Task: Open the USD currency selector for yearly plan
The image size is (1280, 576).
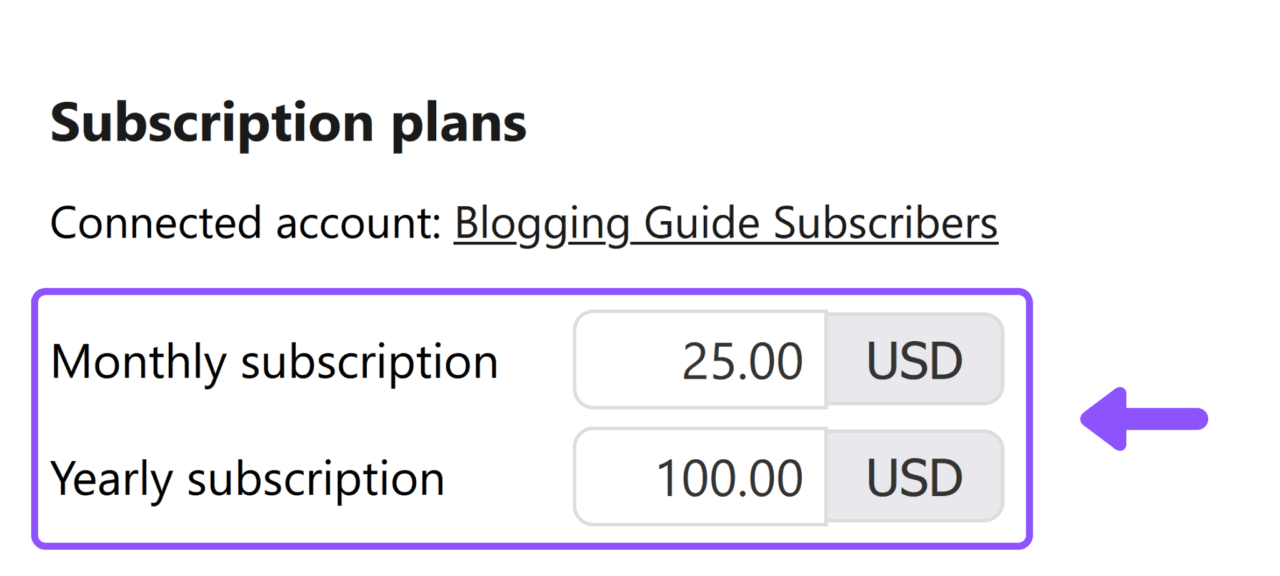Action: 915,477
